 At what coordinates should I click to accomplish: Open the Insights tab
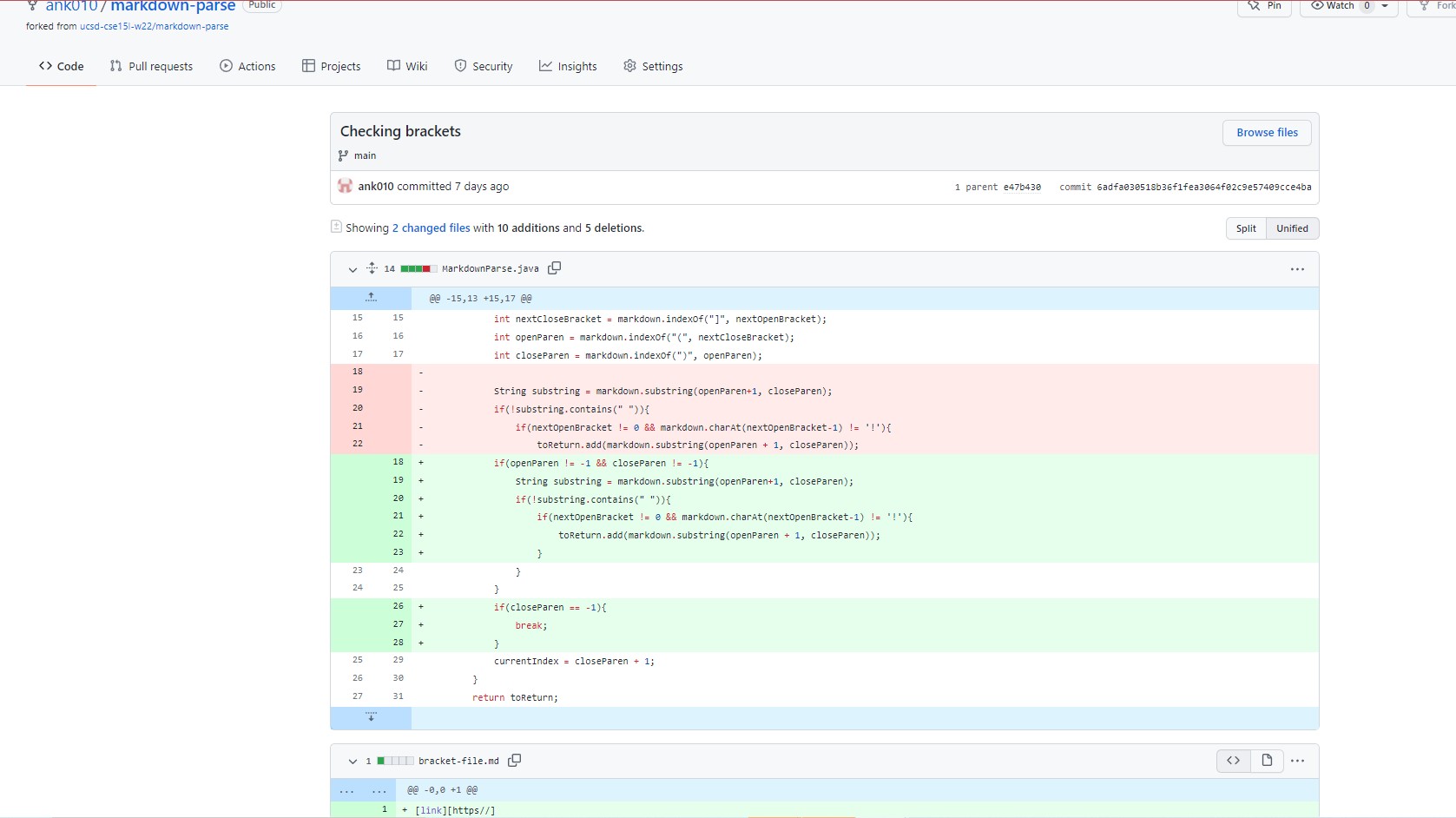coord(568,66)
